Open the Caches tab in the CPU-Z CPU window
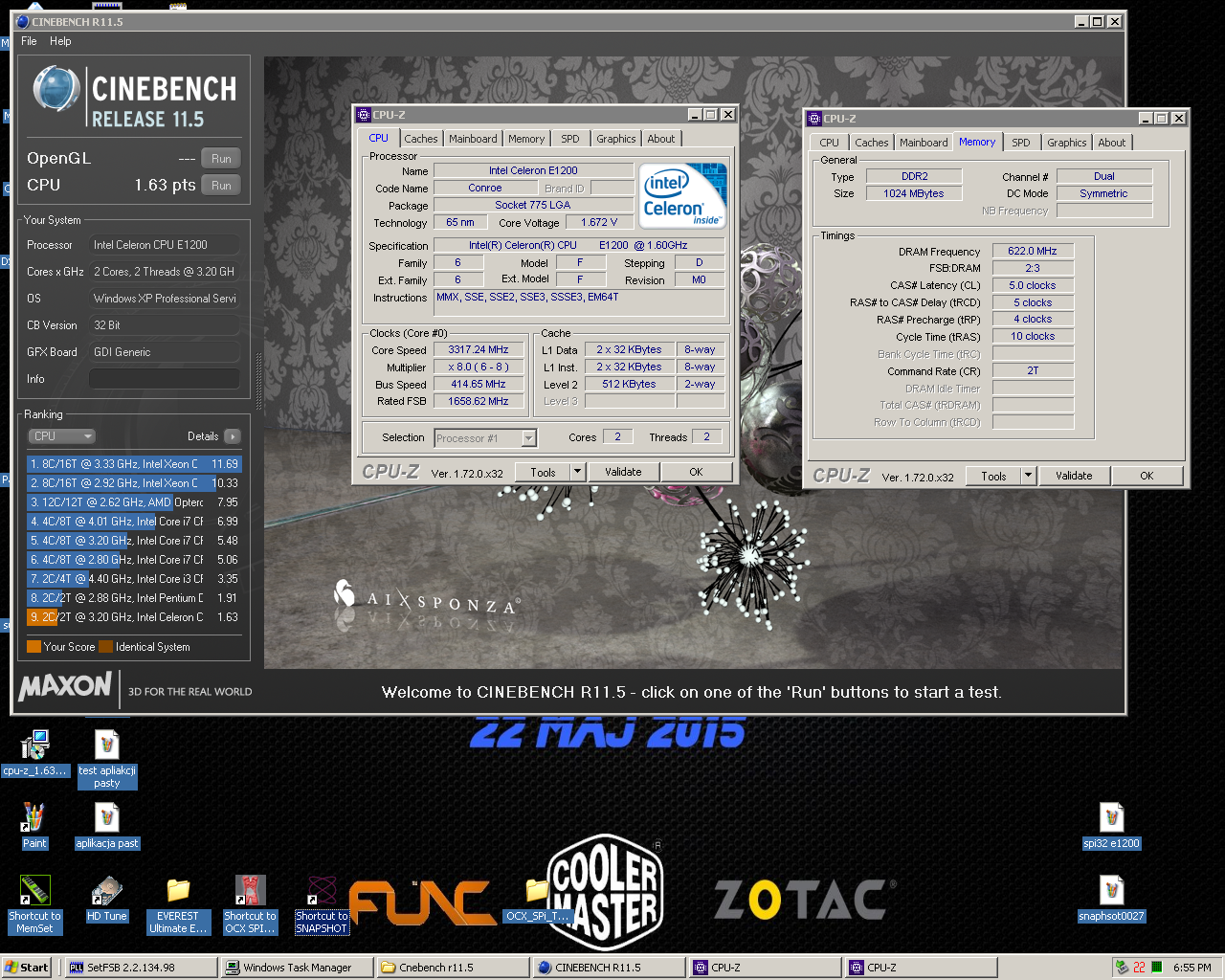 [x=420, y=139]
